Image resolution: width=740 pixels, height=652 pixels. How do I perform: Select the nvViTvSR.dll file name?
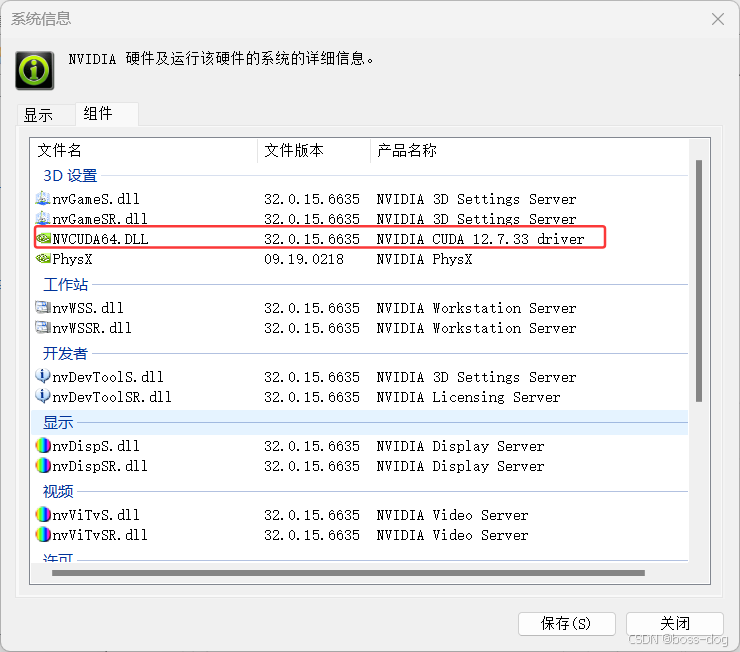point(100,535)
